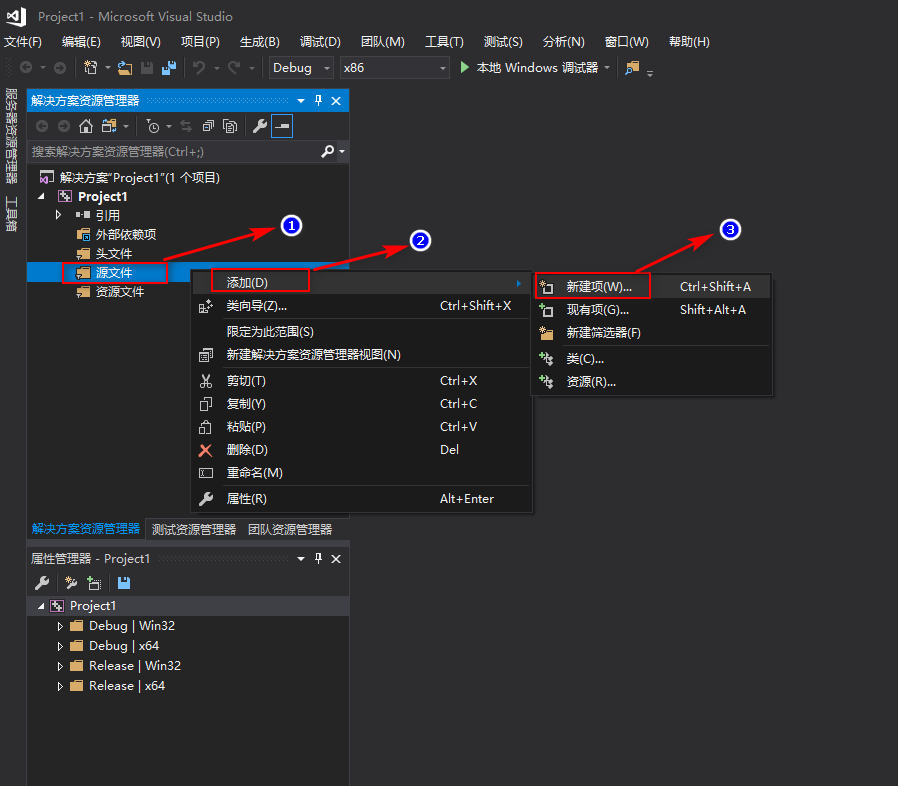Screen dimensions: 898x786
Task: Click Sync with Active Document icon
Action: point(186,126)
